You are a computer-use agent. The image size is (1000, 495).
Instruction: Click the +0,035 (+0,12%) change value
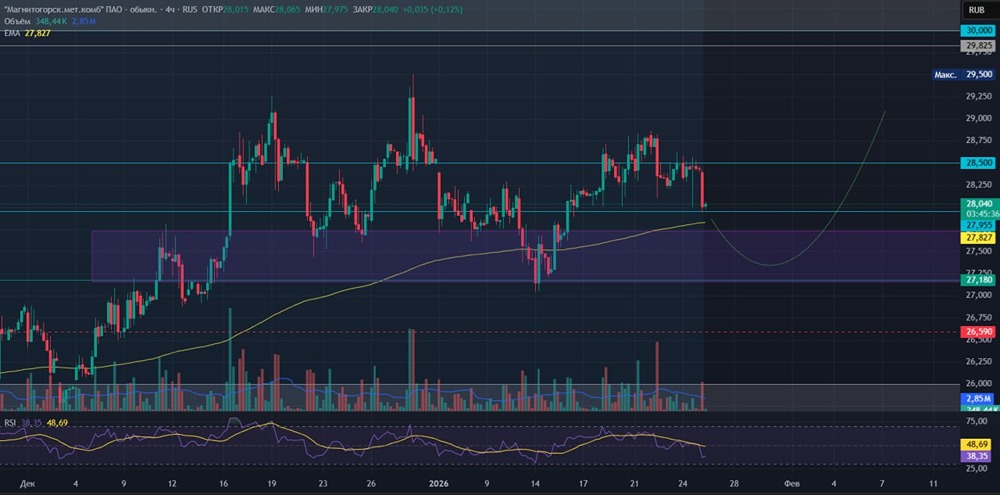(x=431, y=10)
